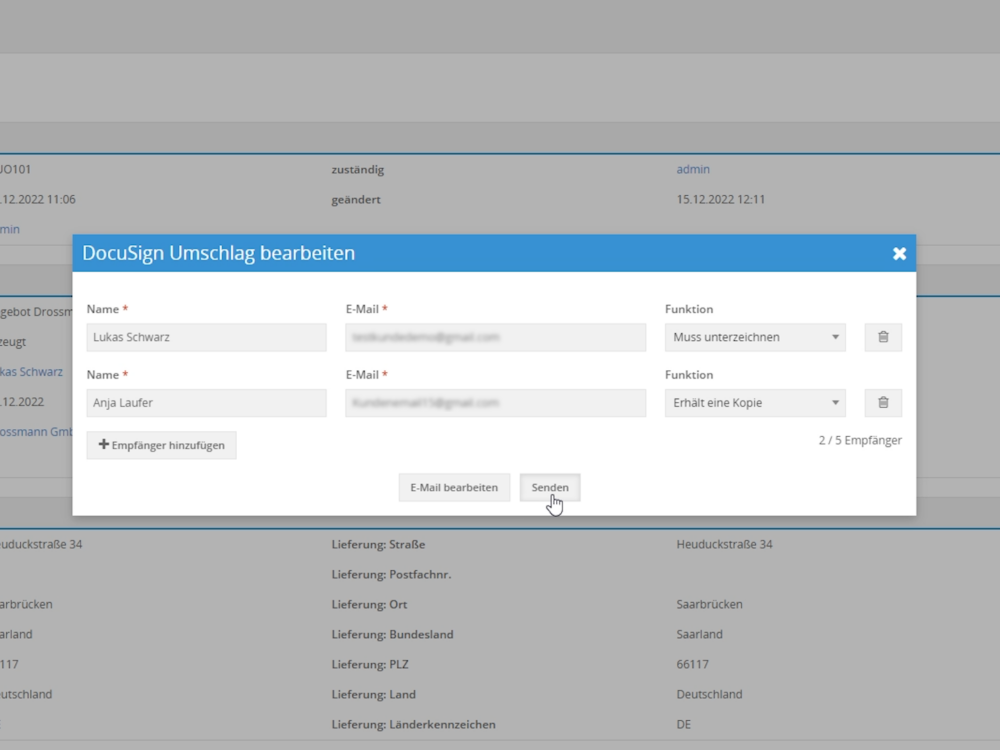Close the DocuSign Umschlag bearbeiten dialog
Image resolution: width=1000 pixels, height=750 pixels.
[899, 254]
